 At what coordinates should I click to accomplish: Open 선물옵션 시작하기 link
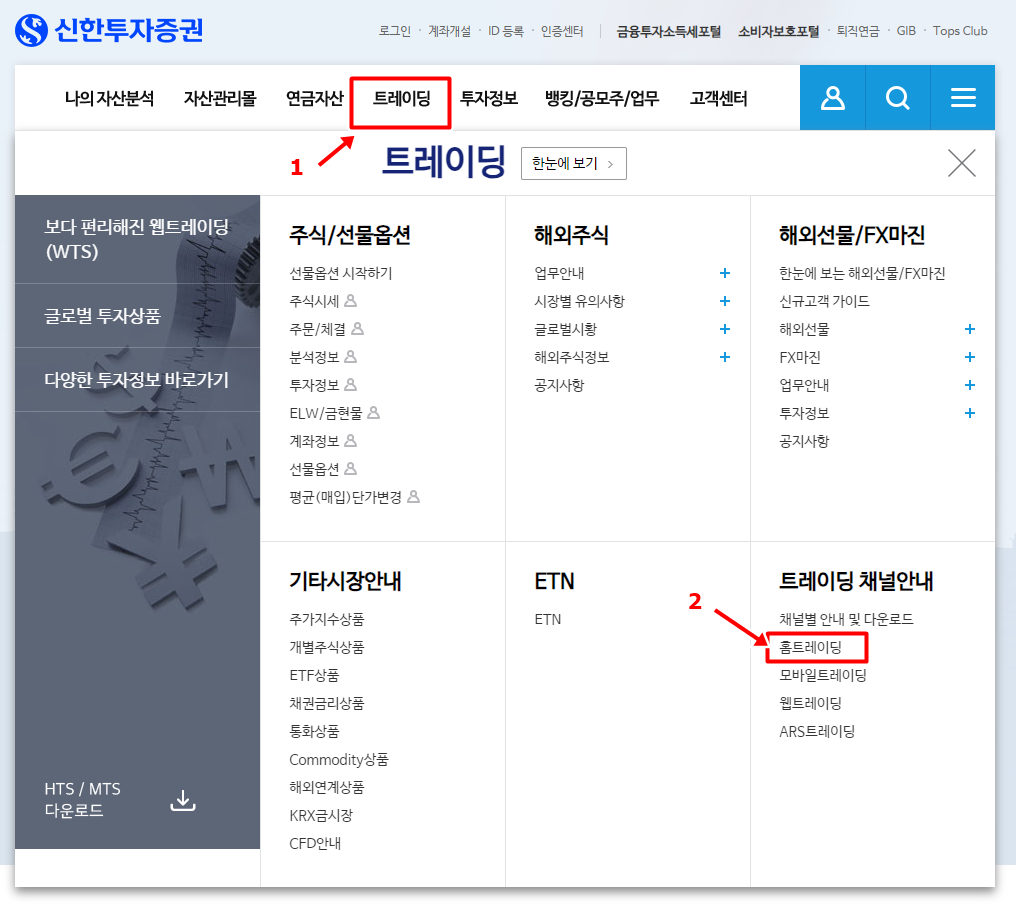pyautogui.click(x=341, y=273)
